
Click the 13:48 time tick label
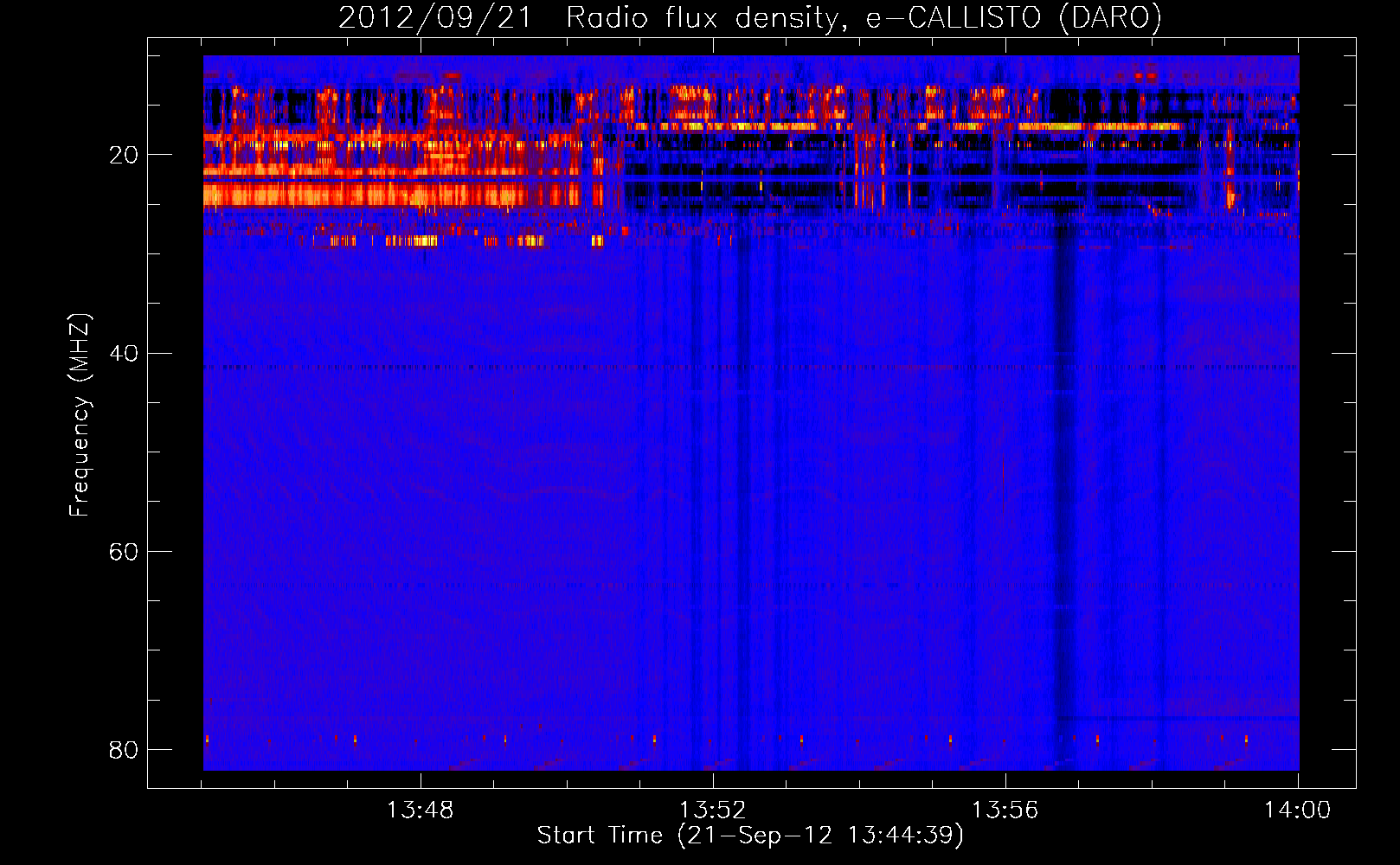pos(420,811)
